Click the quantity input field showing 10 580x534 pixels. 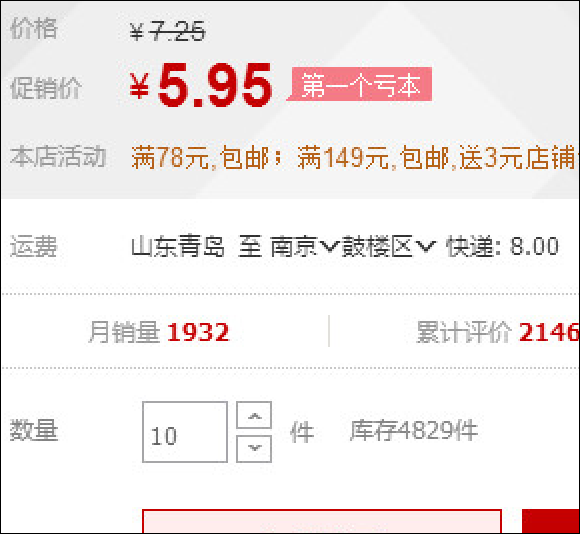click(185, 432)
